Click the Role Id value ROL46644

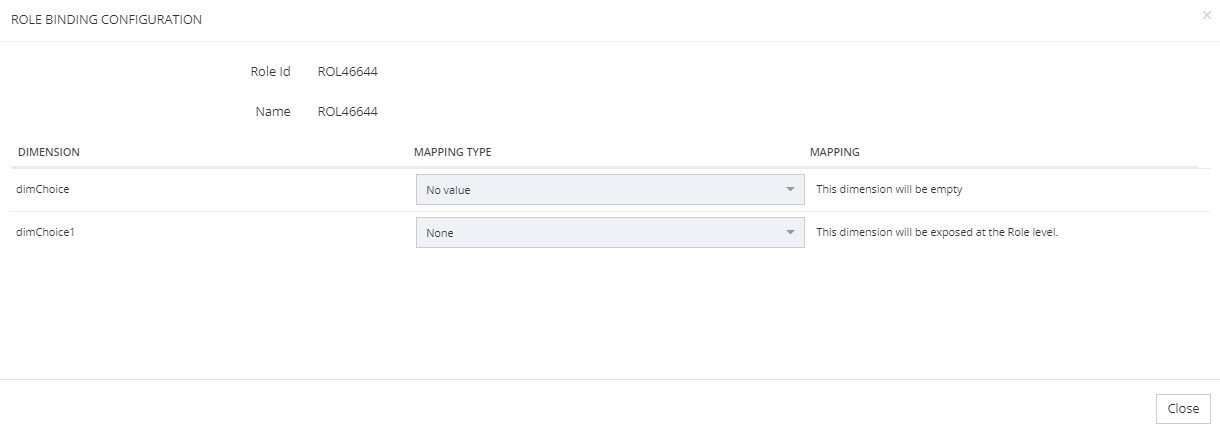tap(347, 72)
